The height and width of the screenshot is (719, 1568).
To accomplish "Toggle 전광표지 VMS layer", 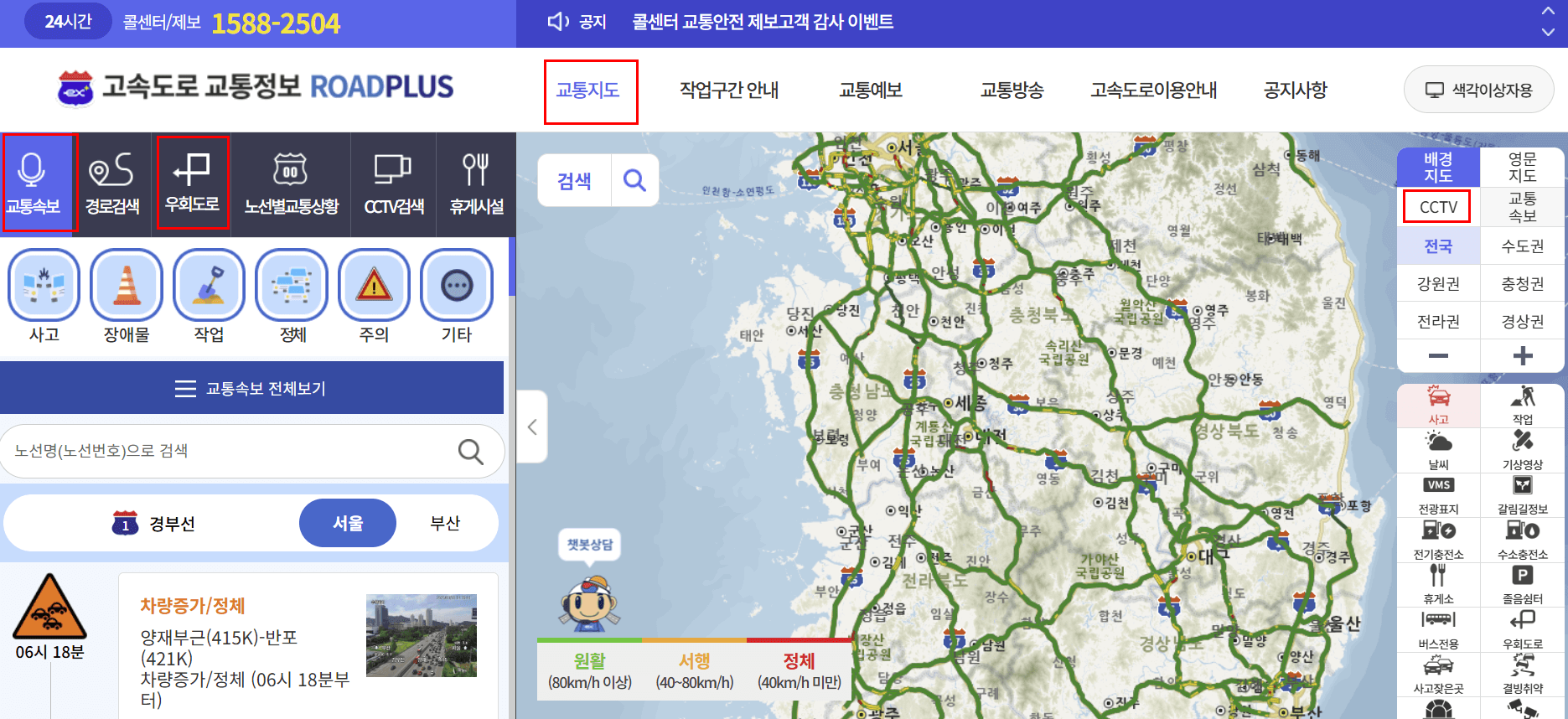I will (1438, 495).
